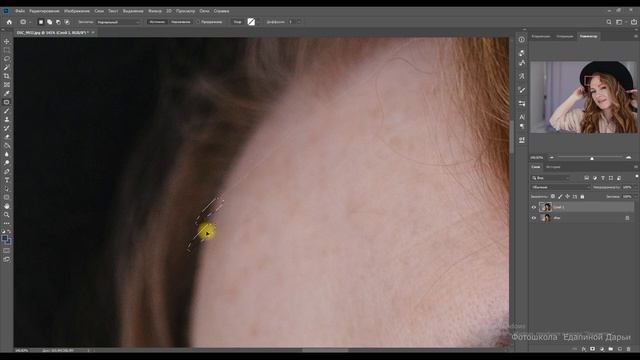Toggle lock all padlock icon
640x360 pixels.
582,197
